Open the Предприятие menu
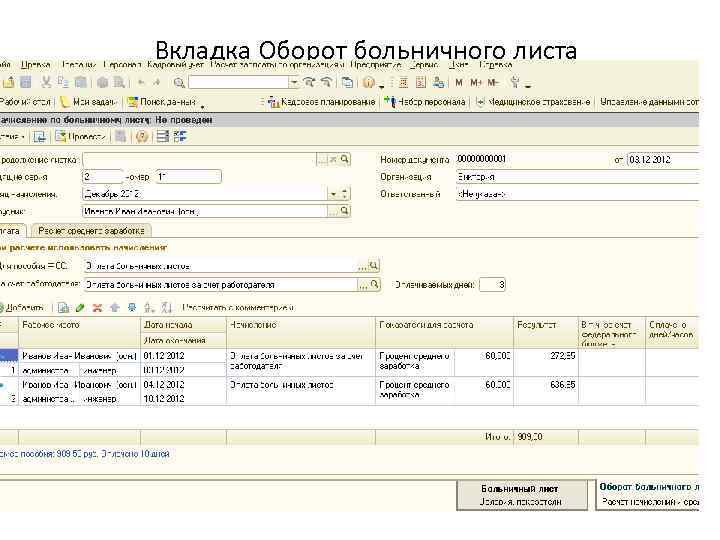The width and height of the screenshot is (720, 540). click(x=376, y=65)
